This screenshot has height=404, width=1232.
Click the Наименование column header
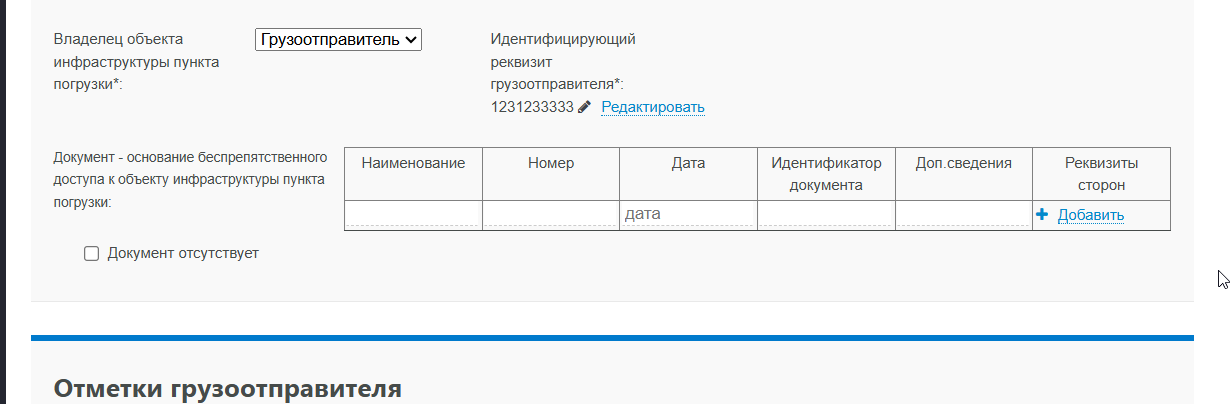[413, 163]
